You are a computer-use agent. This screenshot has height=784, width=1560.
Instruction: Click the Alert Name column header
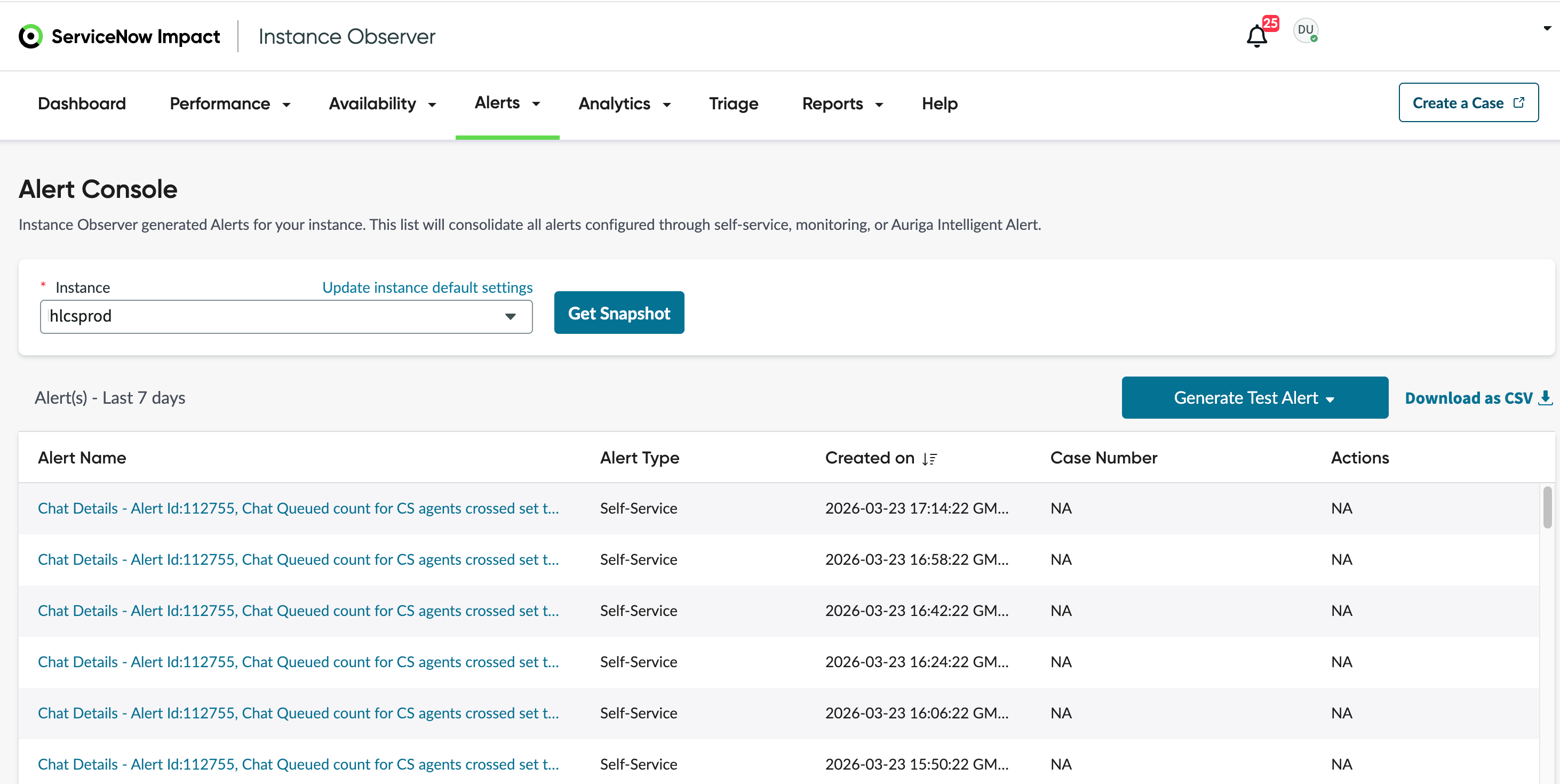tap(82, 458)
